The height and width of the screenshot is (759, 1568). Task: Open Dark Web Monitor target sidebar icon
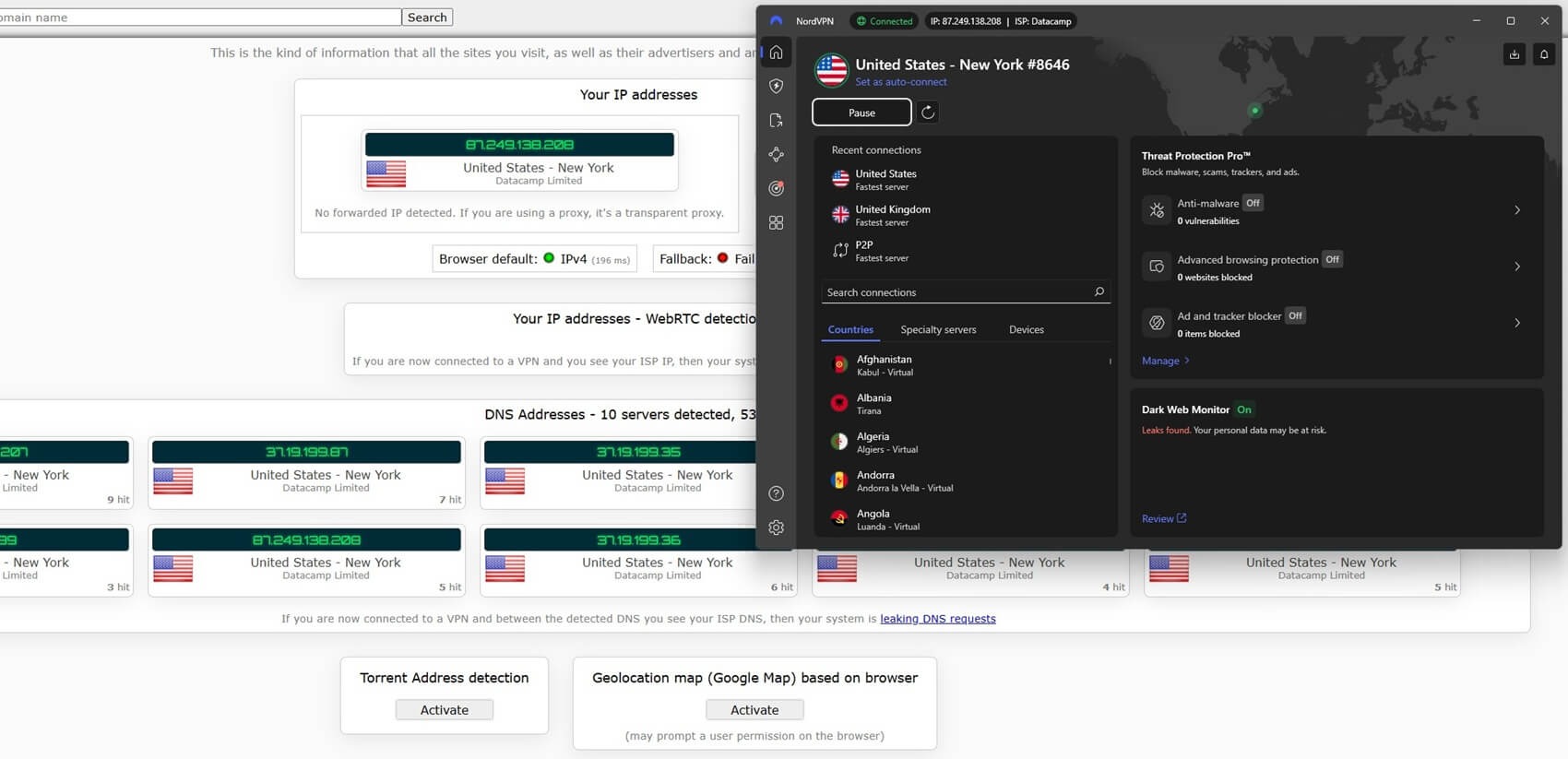[776, 188]
